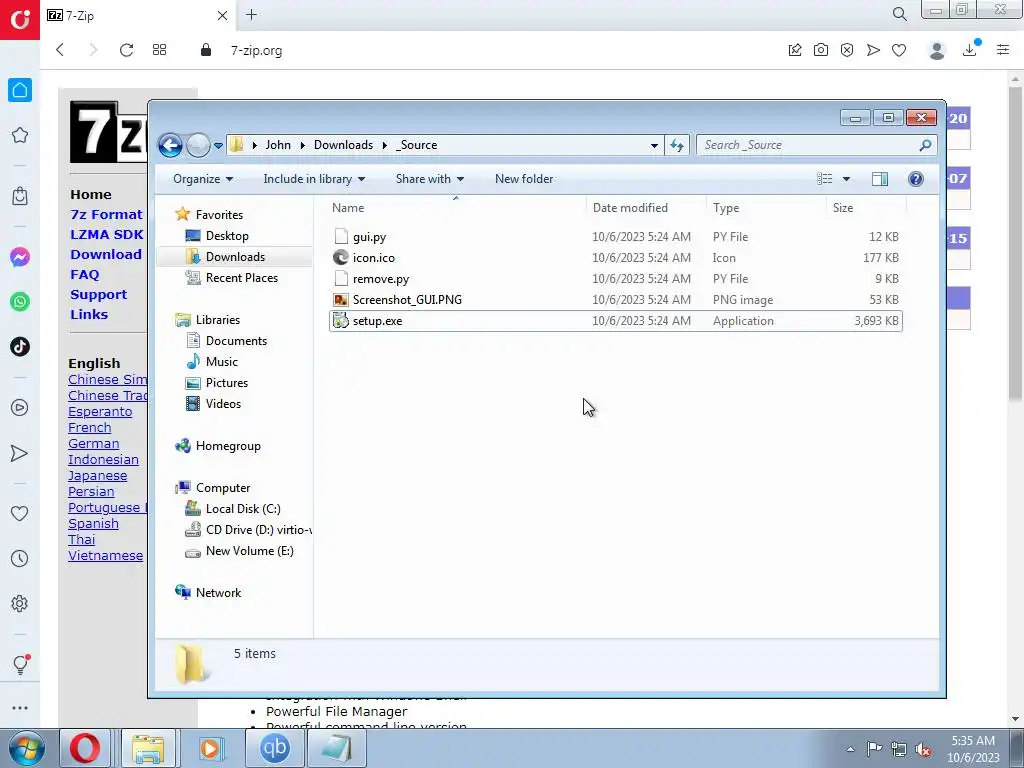Image resolution: width=1024 pixels, height=768 pixels.
Task: Reload the 7-zip.org page
Action: point(126,50)
